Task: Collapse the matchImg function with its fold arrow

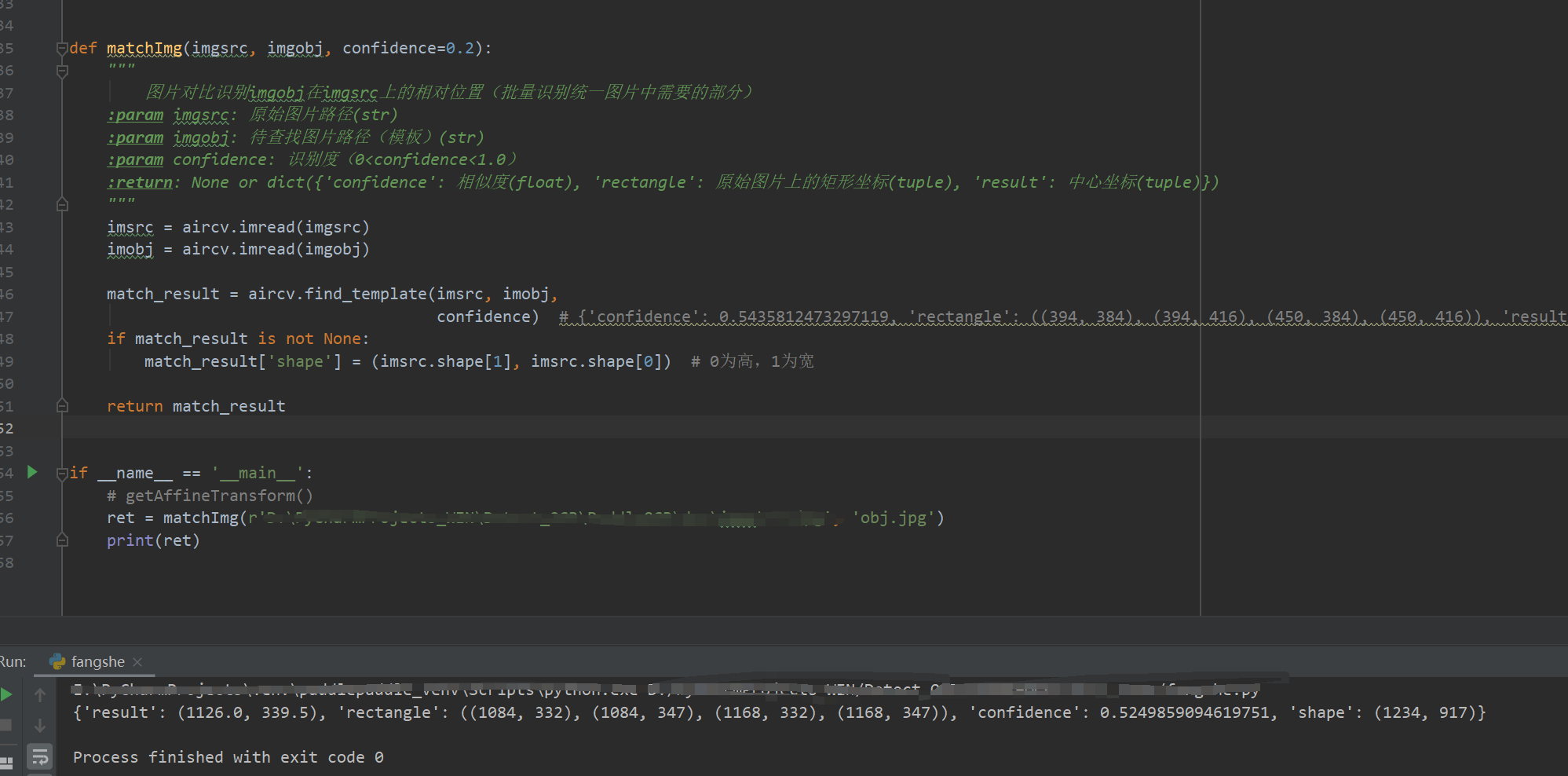Action: tap(62, 48)
